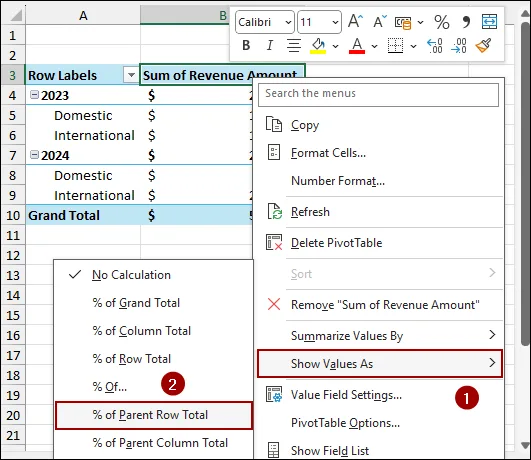Expand the Show Values As submenu
This screenshot has width=531, height=460.
pos(379,363)
